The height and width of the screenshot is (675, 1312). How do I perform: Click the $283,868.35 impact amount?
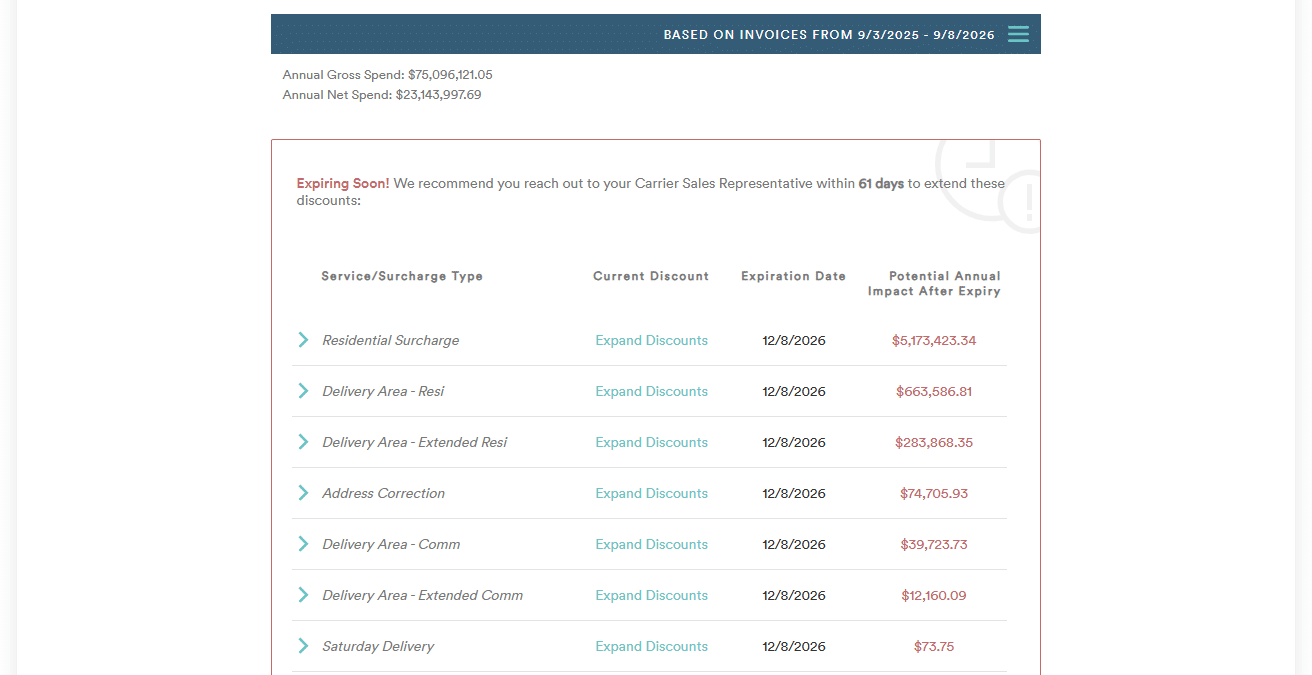[x=934, y=442]
